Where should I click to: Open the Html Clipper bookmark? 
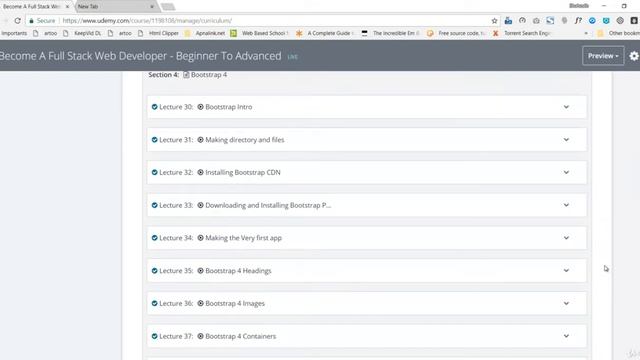click(x=159, y=33)
